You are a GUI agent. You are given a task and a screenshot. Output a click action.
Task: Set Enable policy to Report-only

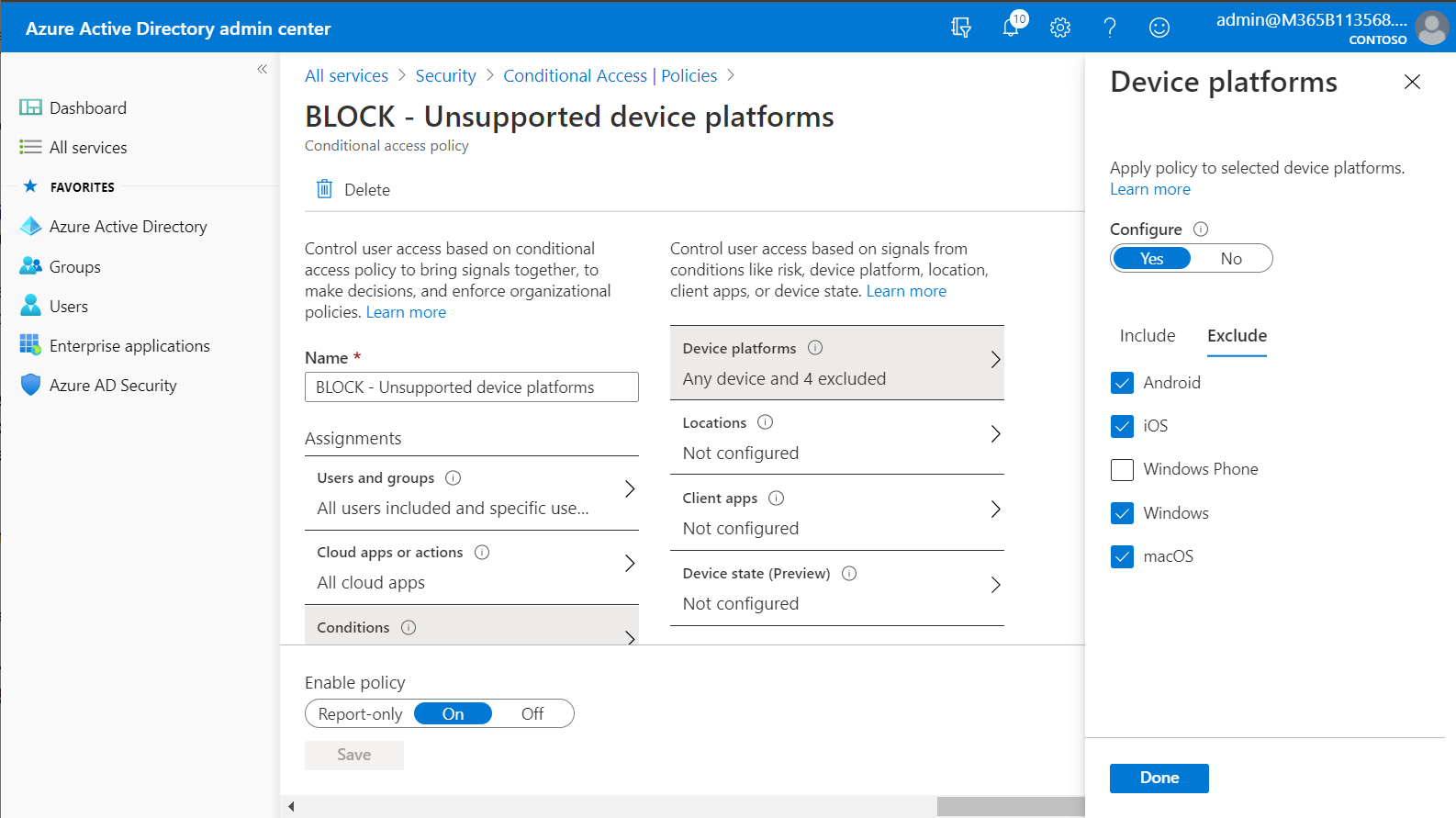click(x=360, y=714)
